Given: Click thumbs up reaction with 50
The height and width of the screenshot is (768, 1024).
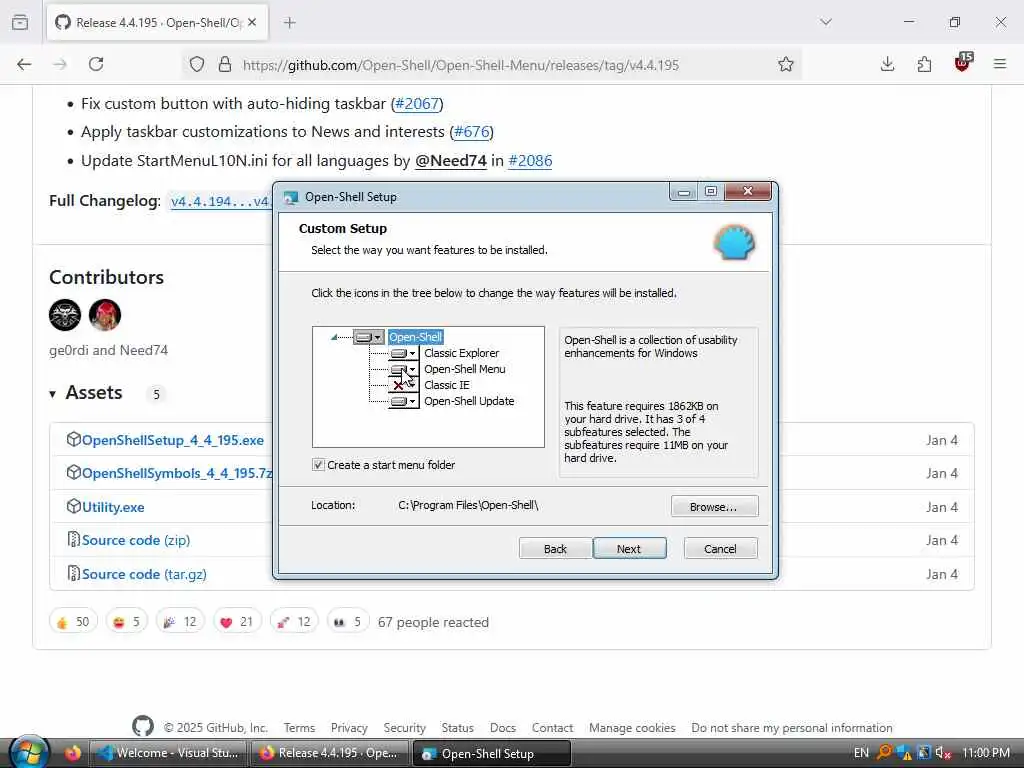Looking at the screenshot, I should pyautogui.click(x=73, y=622).
